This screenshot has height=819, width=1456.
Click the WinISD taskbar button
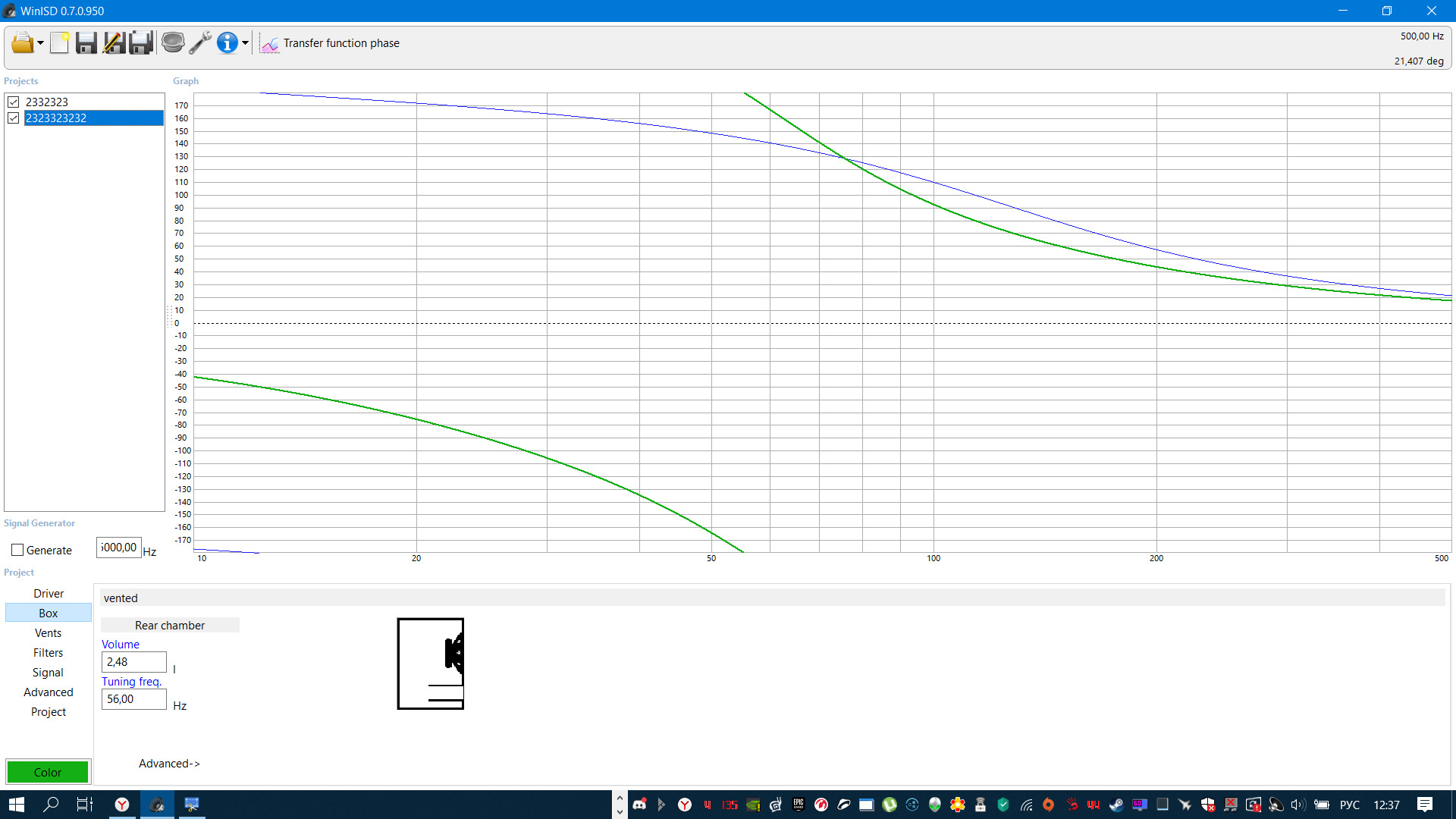pos(157,805)
